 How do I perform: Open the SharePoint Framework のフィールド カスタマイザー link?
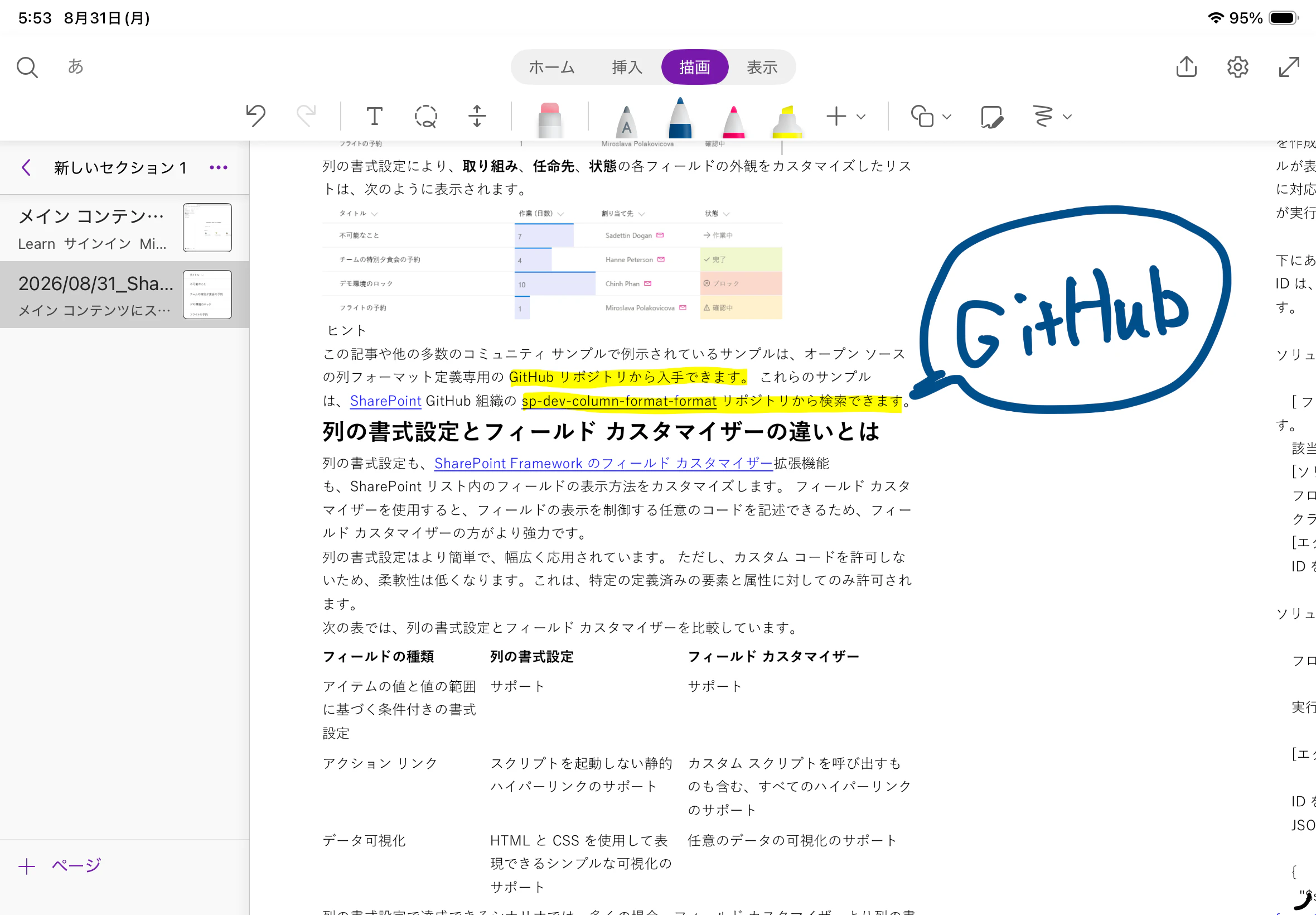click(604, 463)
